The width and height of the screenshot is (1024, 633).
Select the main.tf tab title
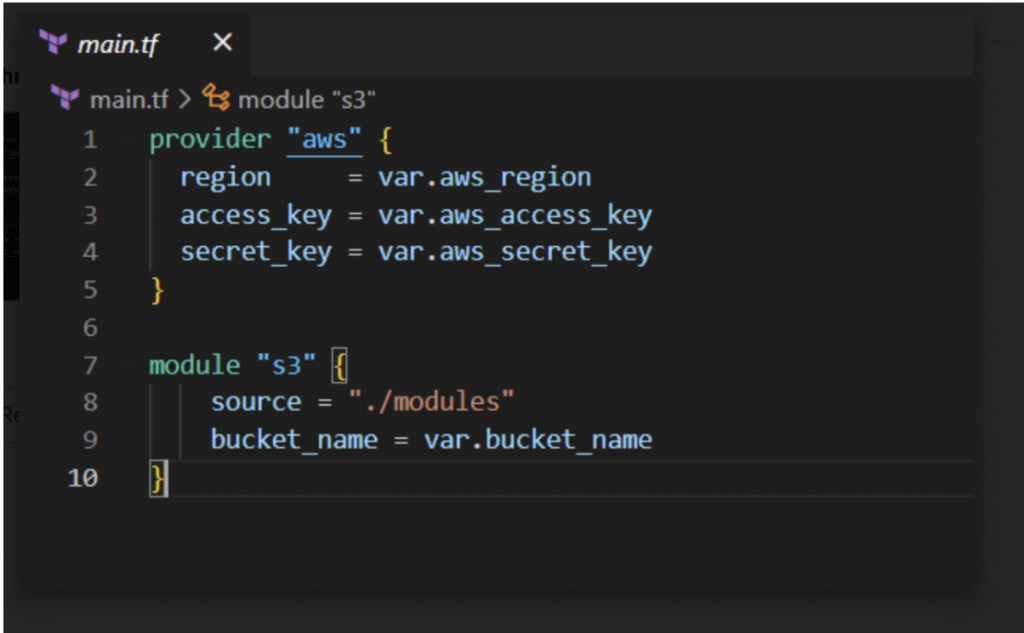coord(117,44)
